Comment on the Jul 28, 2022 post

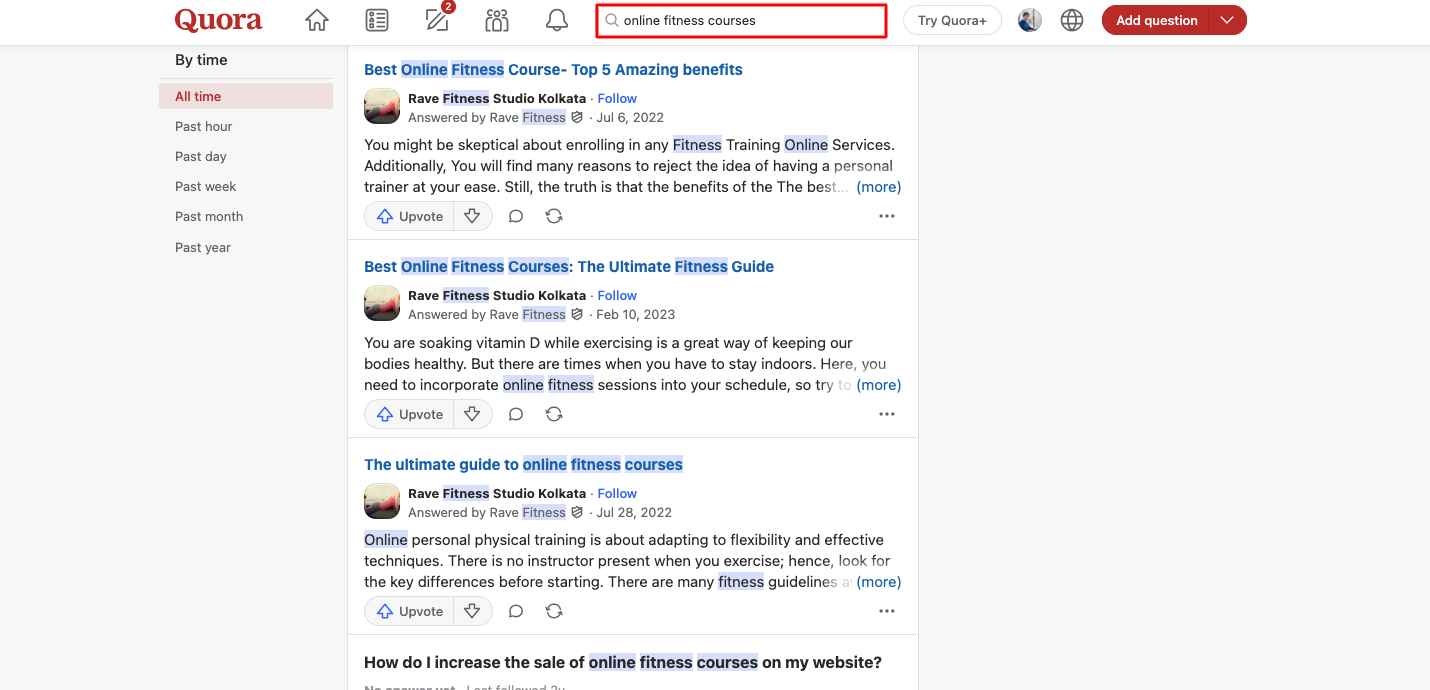[x=516, y=611]
